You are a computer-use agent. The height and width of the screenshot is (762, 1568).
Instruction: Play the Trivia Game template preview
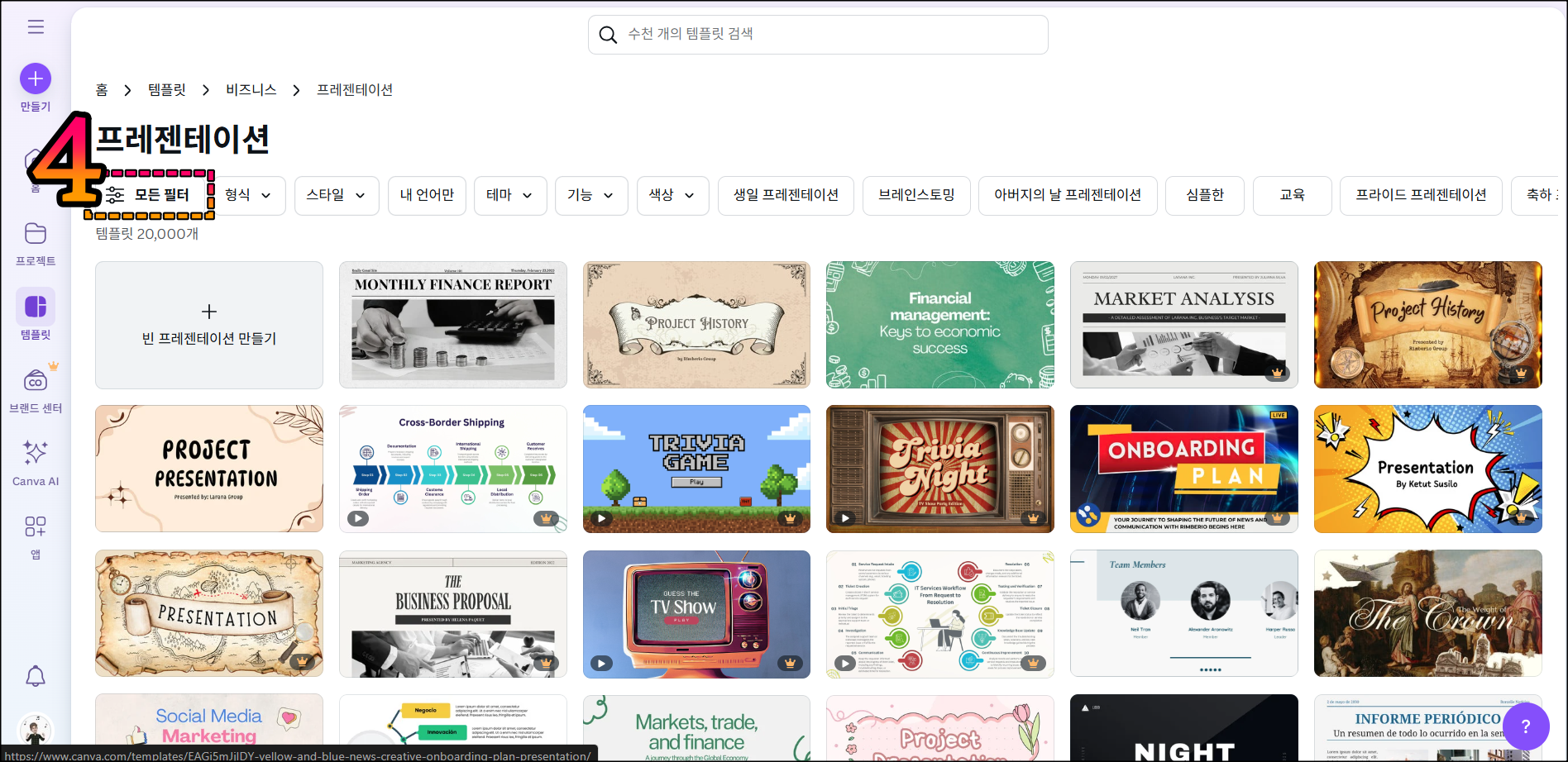click(x=602, y=519)
